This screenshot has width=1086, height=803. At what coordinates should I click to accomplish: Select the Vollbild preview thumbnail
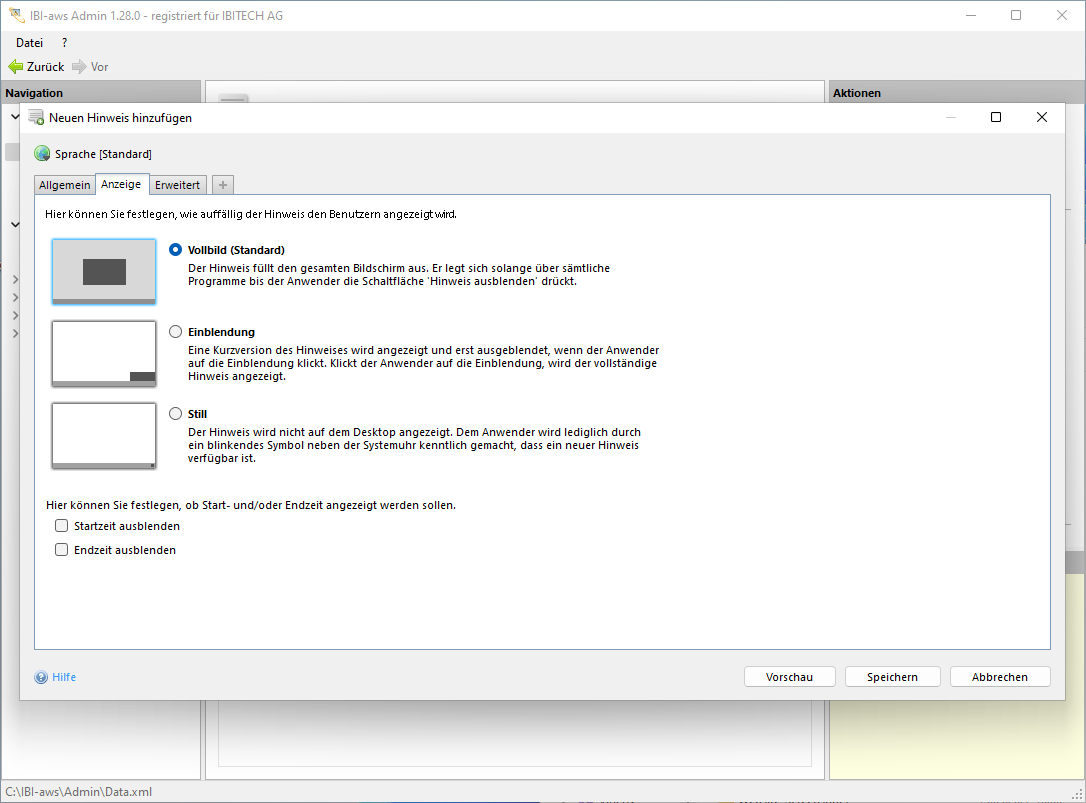pos(104,271)
